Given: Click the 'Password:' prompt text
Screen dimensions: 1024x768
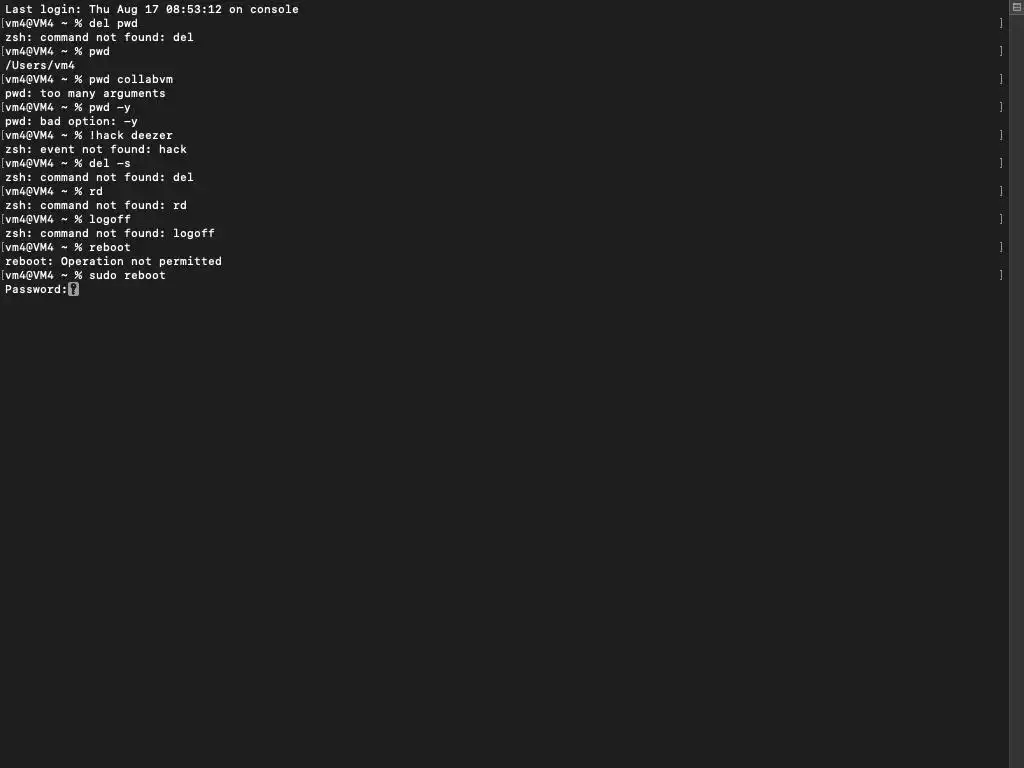Looking at the screenshot, I should 36,289.
